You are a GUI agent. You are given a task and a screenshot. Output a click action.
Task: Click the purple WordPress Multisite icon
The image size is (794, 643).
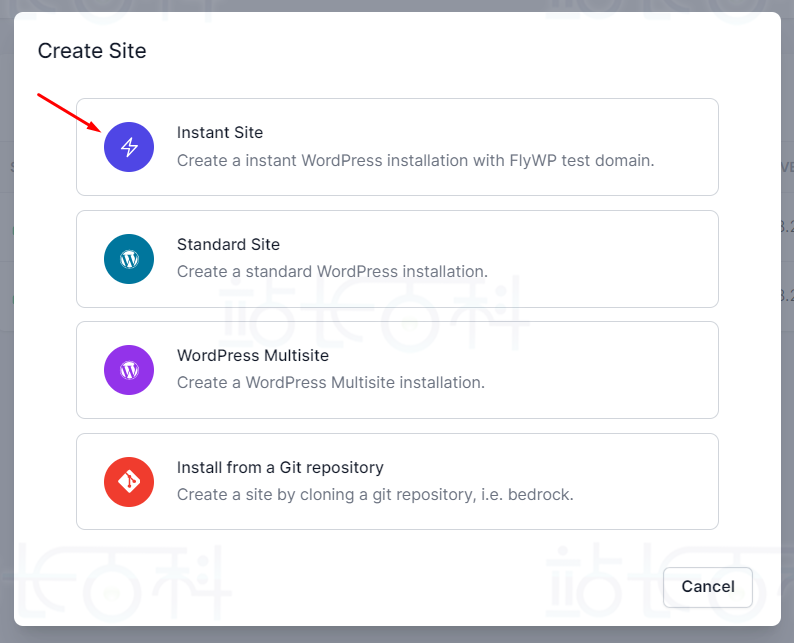click(x=129, y=370)
